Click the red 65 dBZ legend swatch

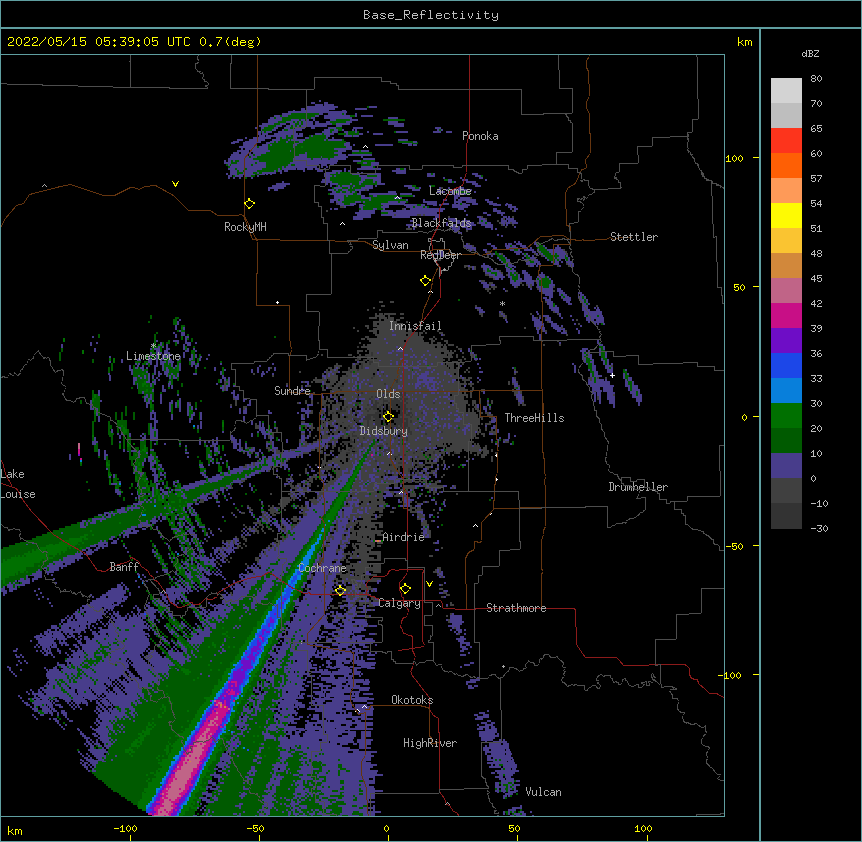click(x=786, y=140)
